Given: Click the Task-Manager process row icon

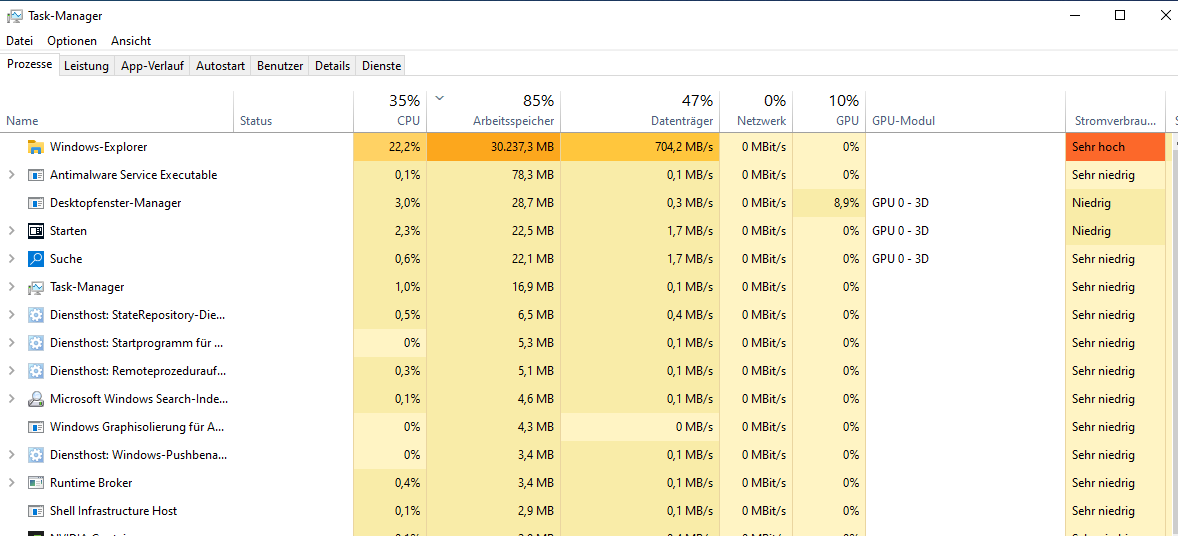Looking at the screenshot, I should [35, 287].
